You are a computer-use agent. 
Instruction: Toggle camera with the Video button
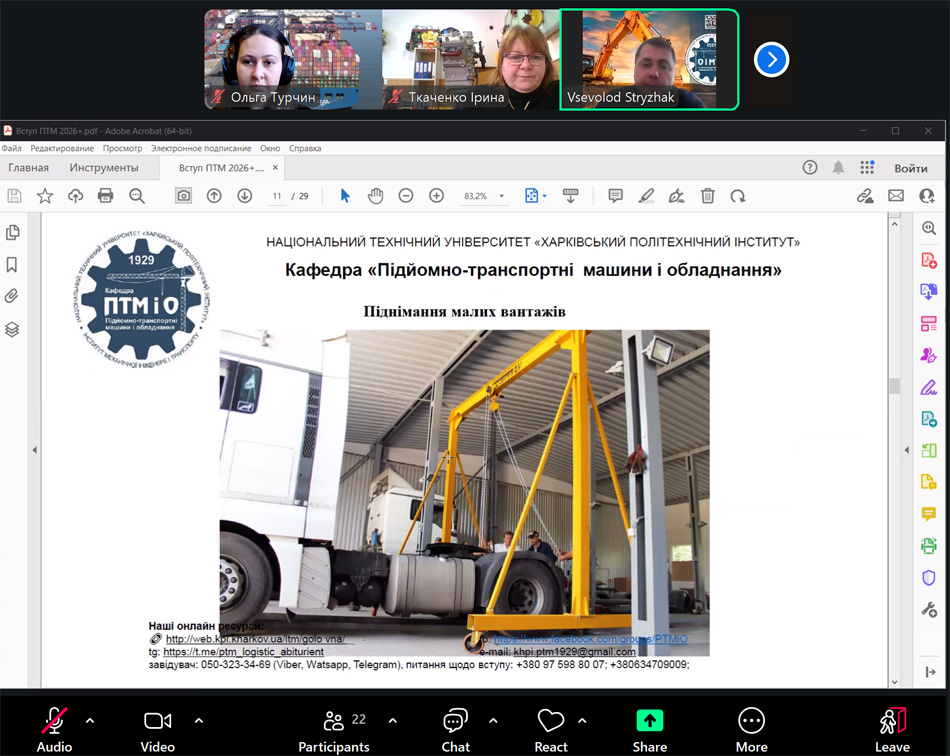point(157,728)
